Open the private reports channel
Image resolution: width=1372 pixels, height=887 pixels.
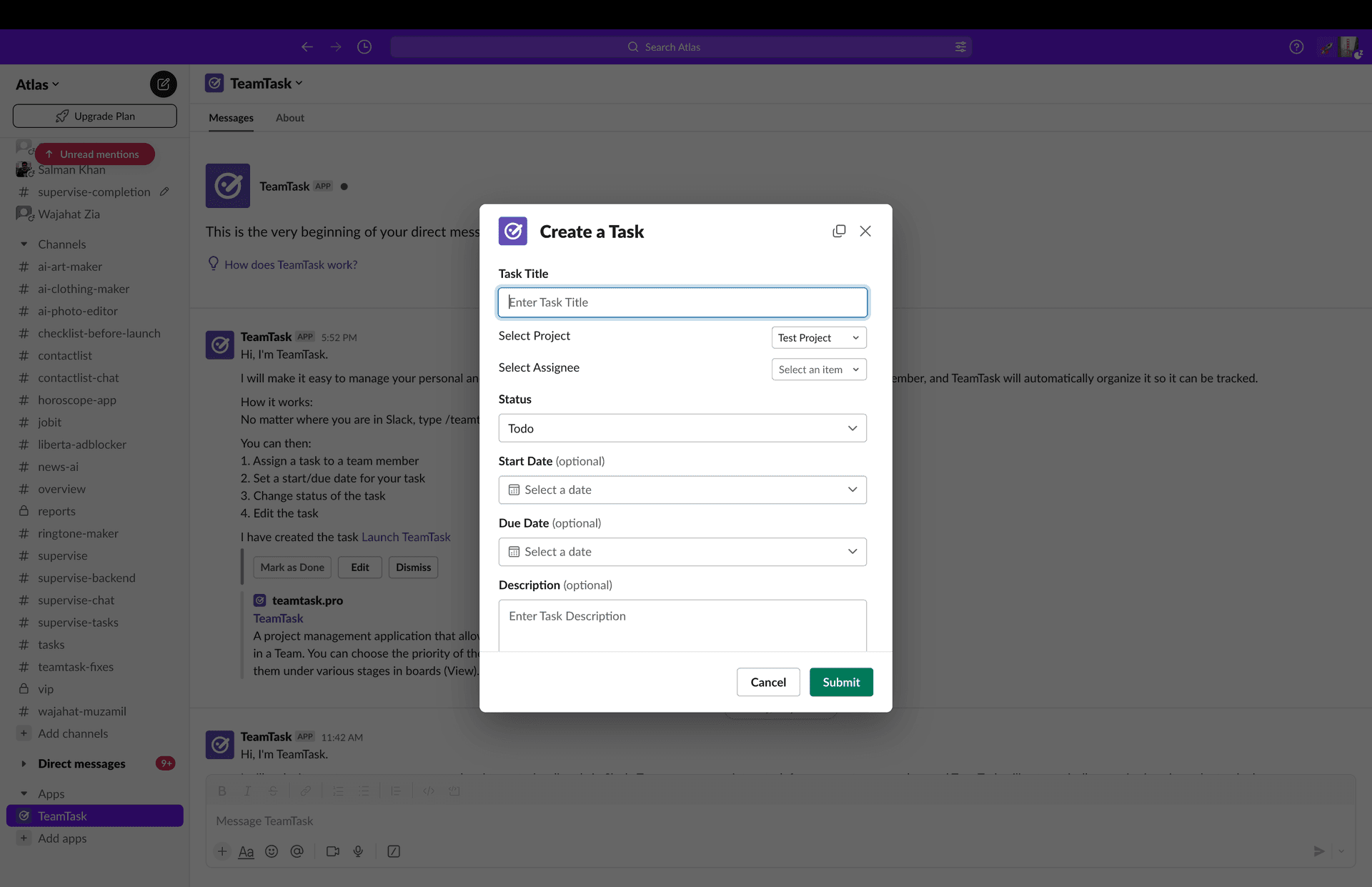click(x=56, y=511)
